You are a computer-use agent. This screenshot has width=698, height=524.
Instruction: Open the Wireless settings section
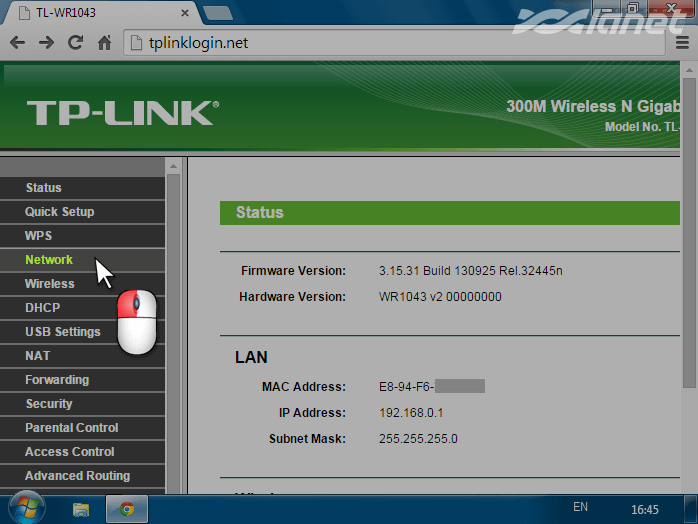pos(50,284)
